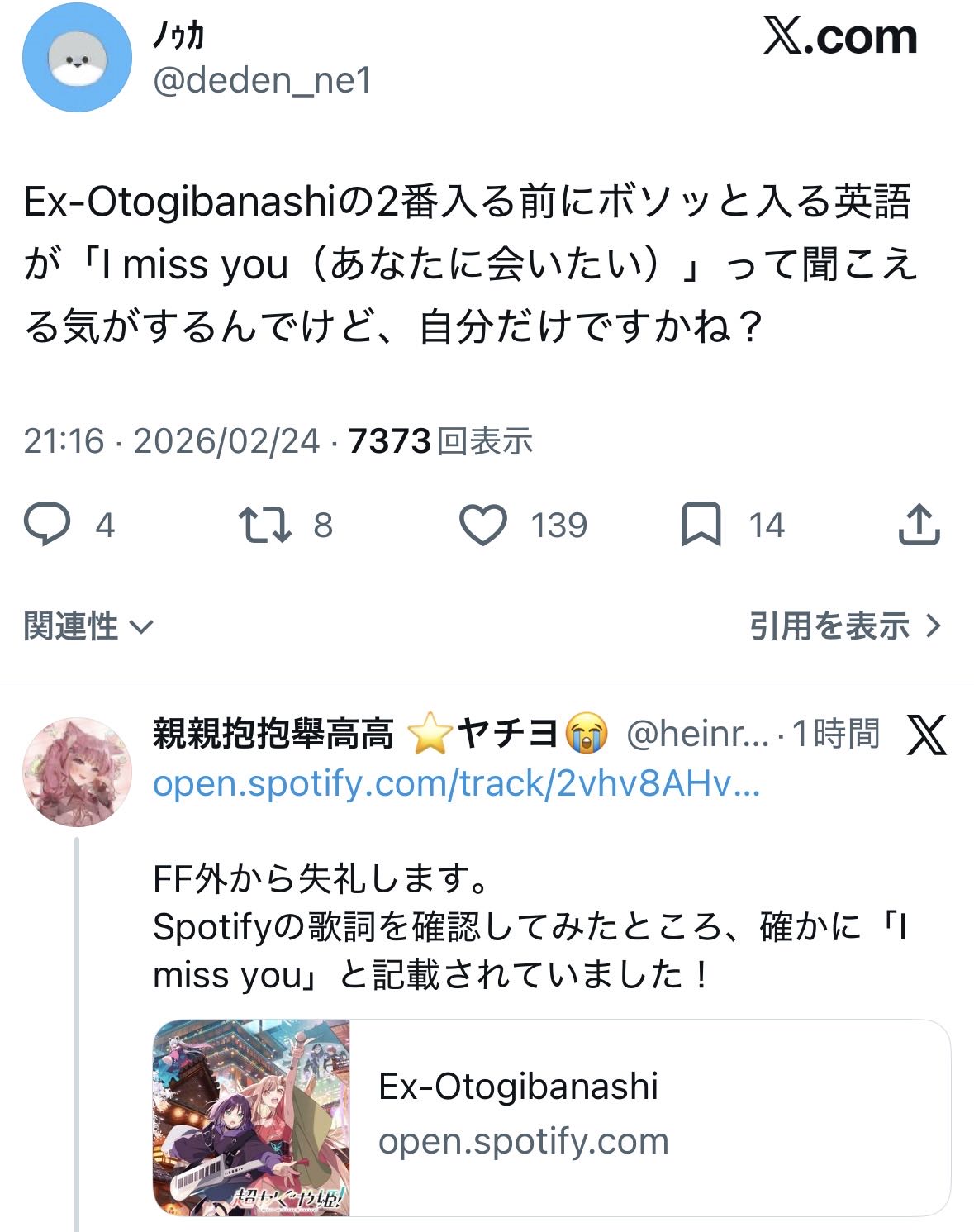Tap the repost arrows icon
This screenshot has width=974, height=1232.
pos(264,525)
